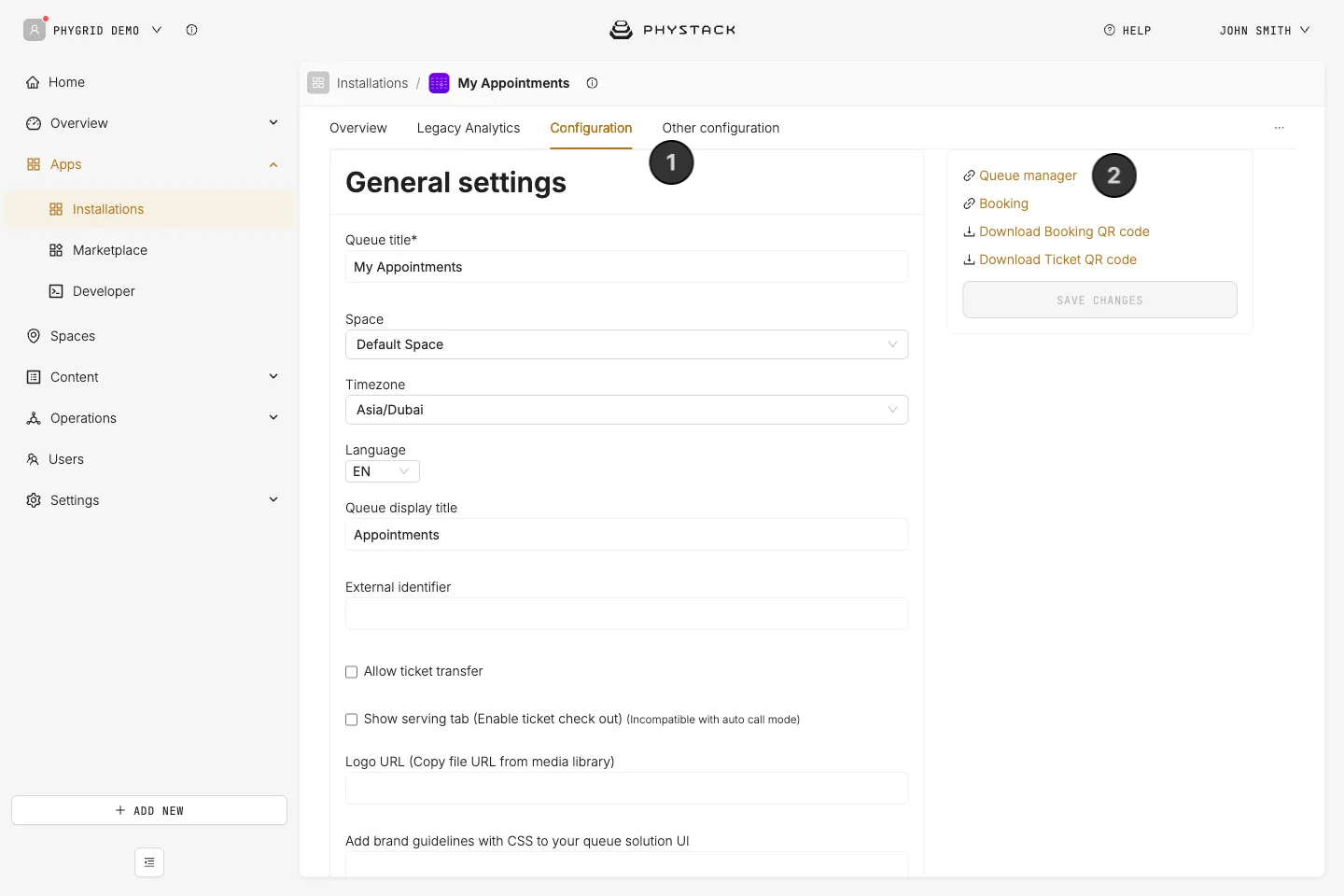Open the Timezone dropdown showing Asia/Dubai
The height and width of the screenshot is (896, 1344).
626,410
